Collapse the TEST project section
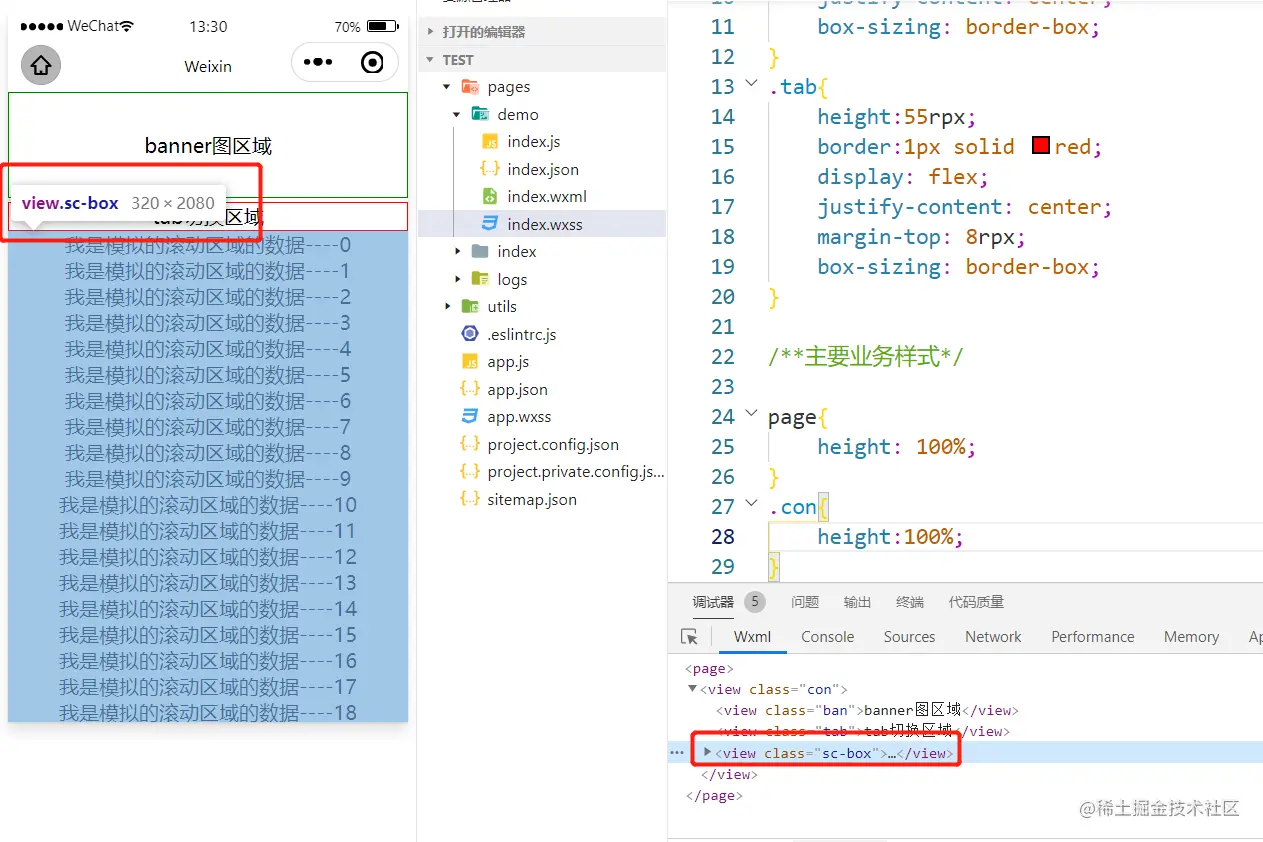1263x842 pixels. click(x=431, y=60)
